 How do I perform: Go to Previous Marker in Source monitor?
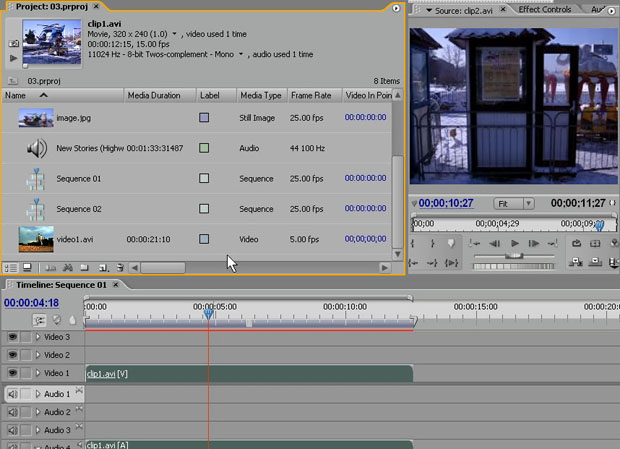coord(474,243)
